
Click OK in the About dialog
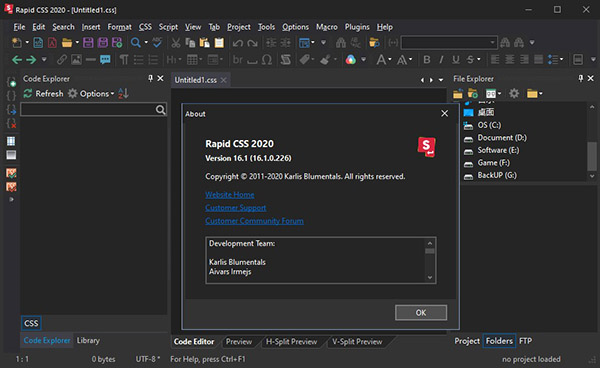click(421, 313)
